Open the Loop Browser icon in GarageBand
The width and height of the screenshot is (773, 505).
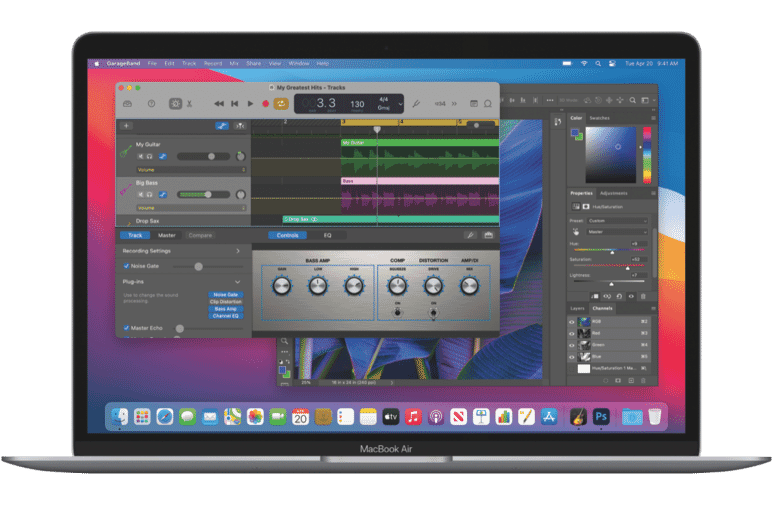(x=488, y=104)
